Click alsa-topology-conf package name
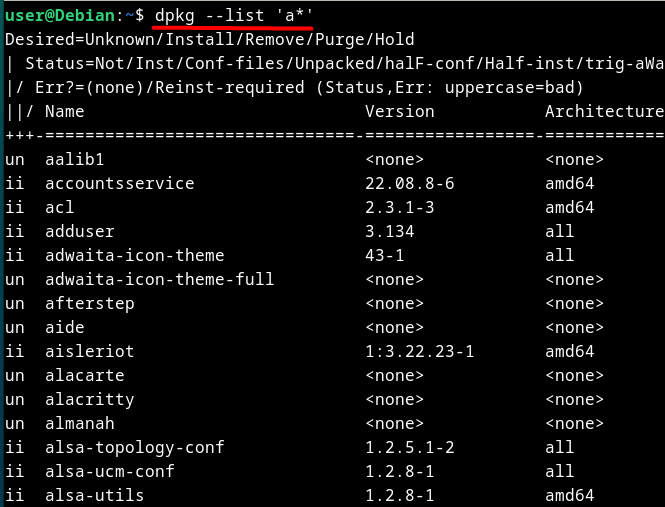The width and height of the screenshot is (665, 507). 135,448
